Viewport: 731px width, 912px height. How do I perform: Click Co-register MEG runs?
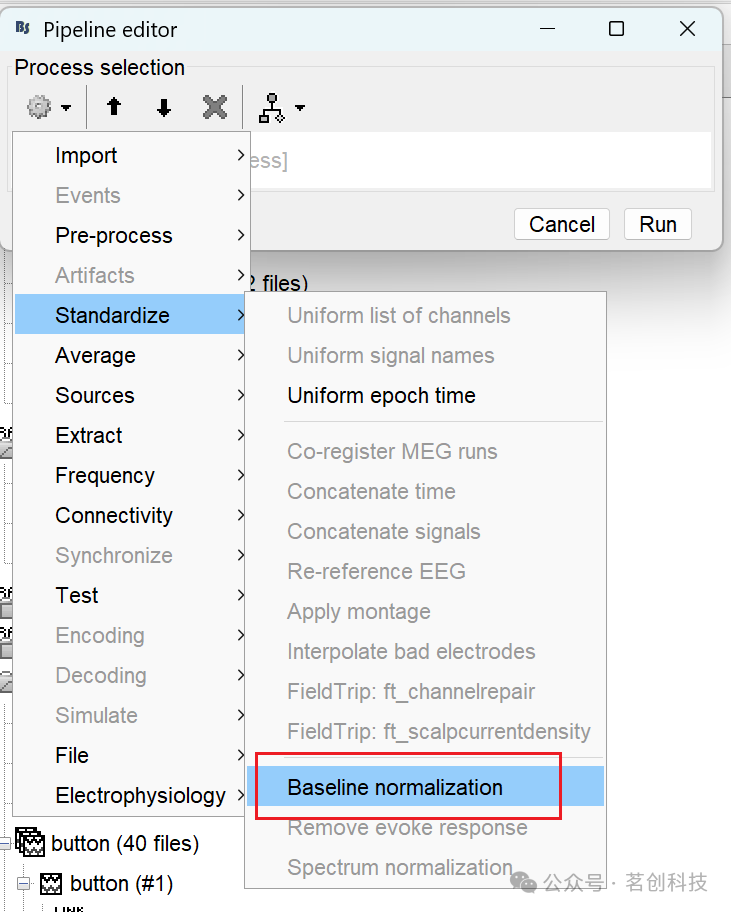426,451
